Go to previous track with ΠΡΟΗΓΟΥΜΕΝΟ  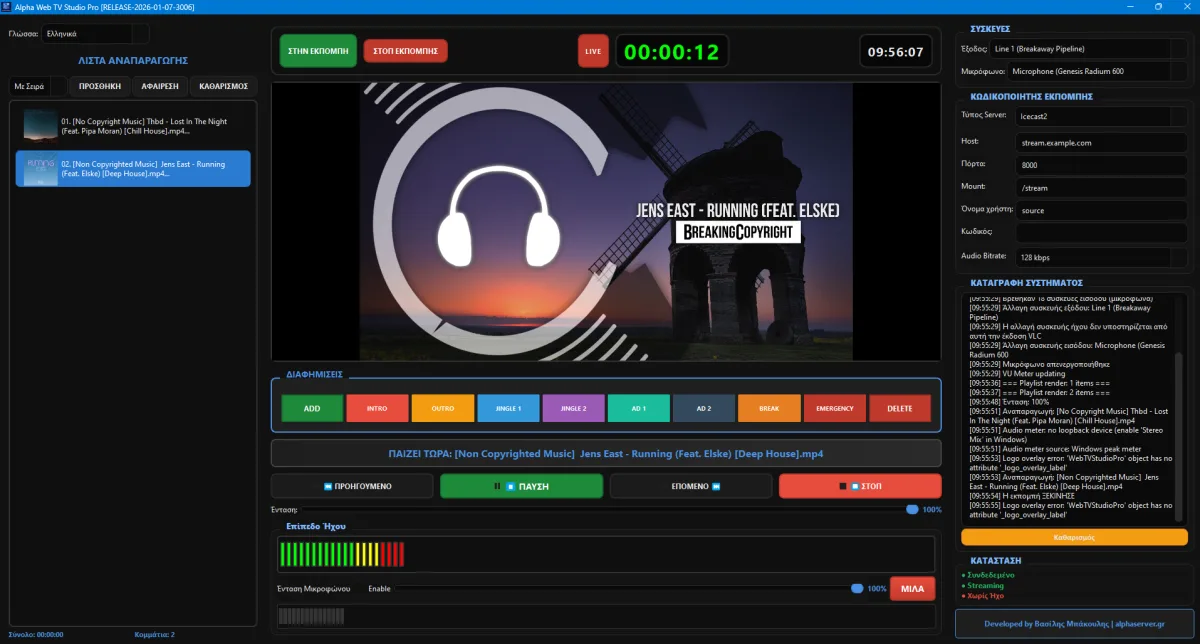(x=351, y=486)
